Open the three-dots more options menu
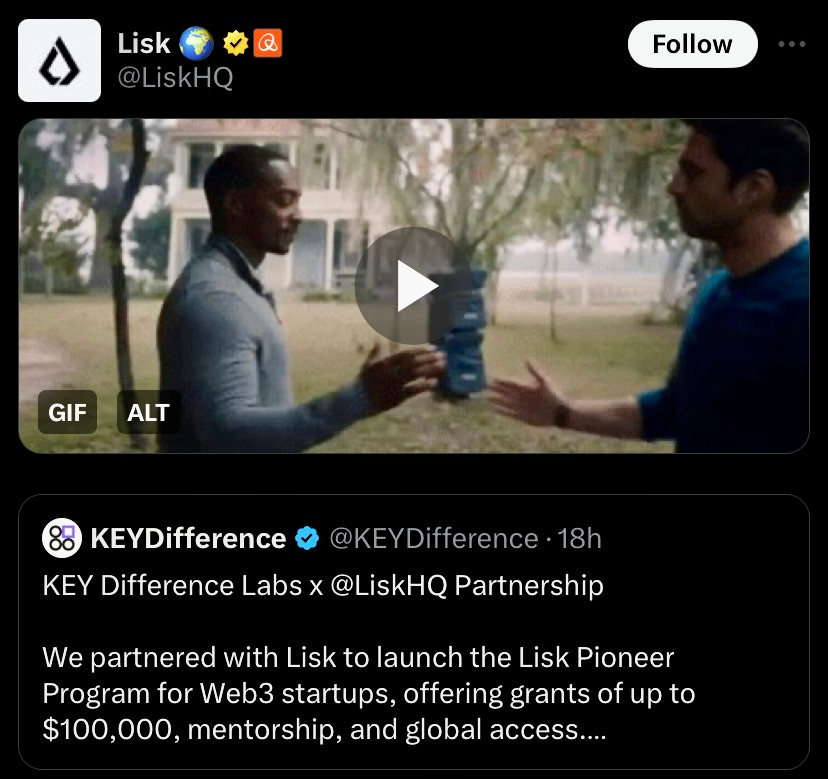 [792, 44]
